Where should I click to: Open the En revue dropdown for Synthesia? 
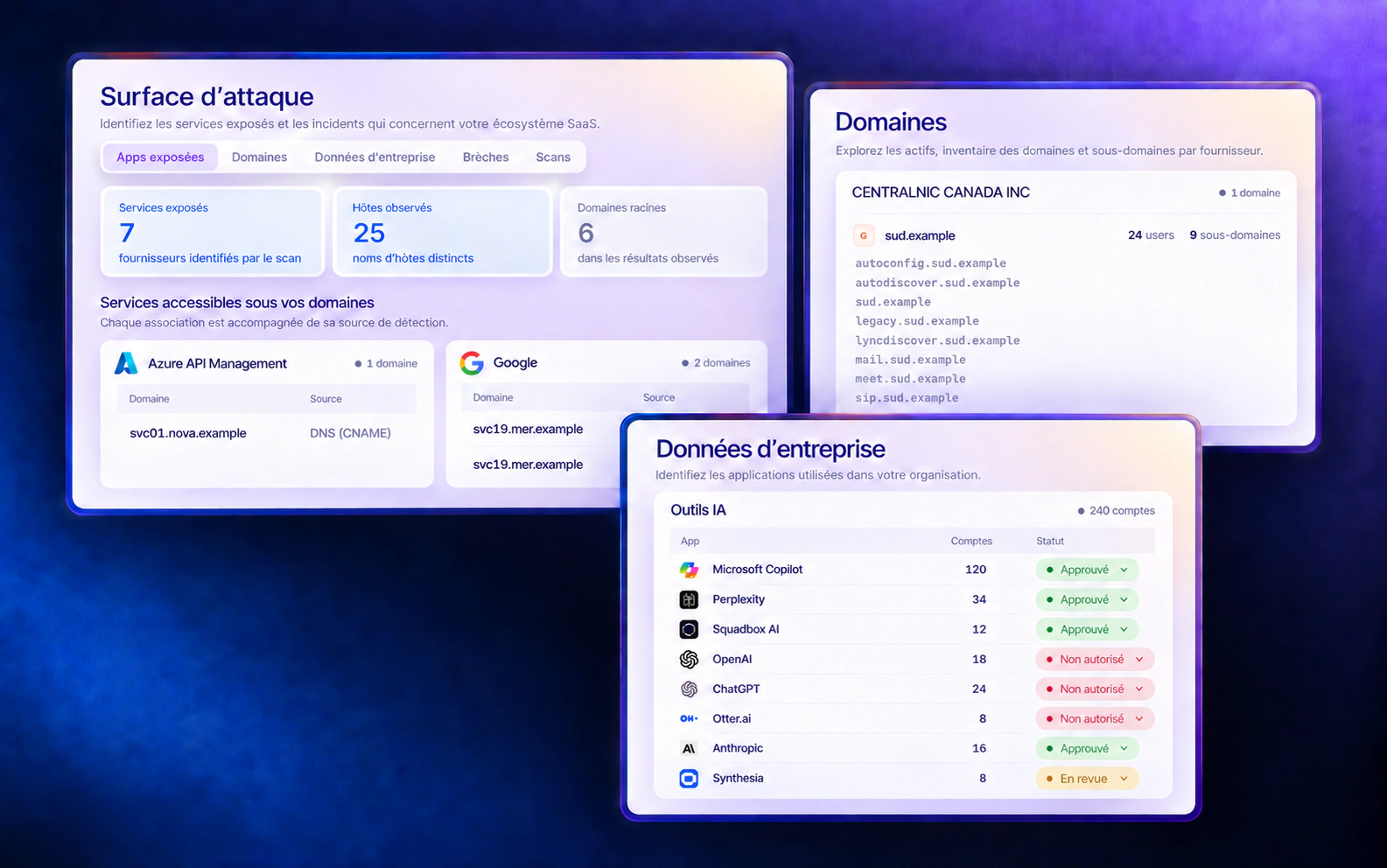pyautogui.click(x=1087, y=778)
